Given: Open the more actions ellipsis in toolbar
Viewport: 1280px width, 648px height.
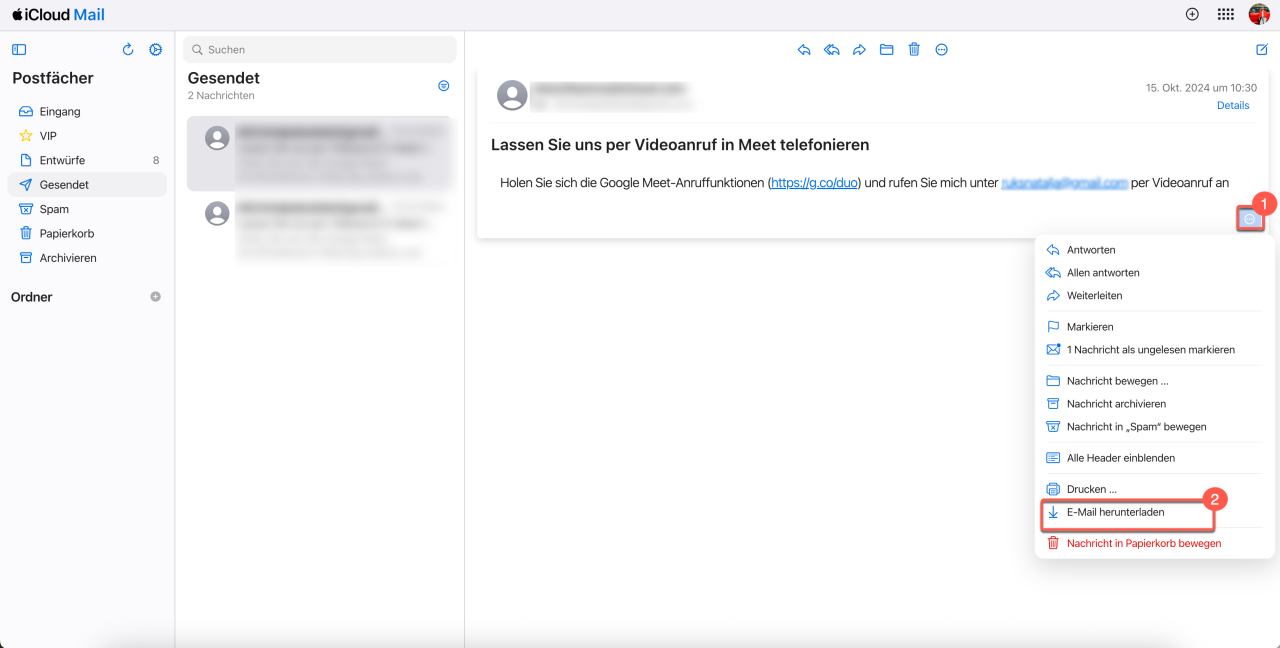Looking at the screenshot, I should (941, 50).
